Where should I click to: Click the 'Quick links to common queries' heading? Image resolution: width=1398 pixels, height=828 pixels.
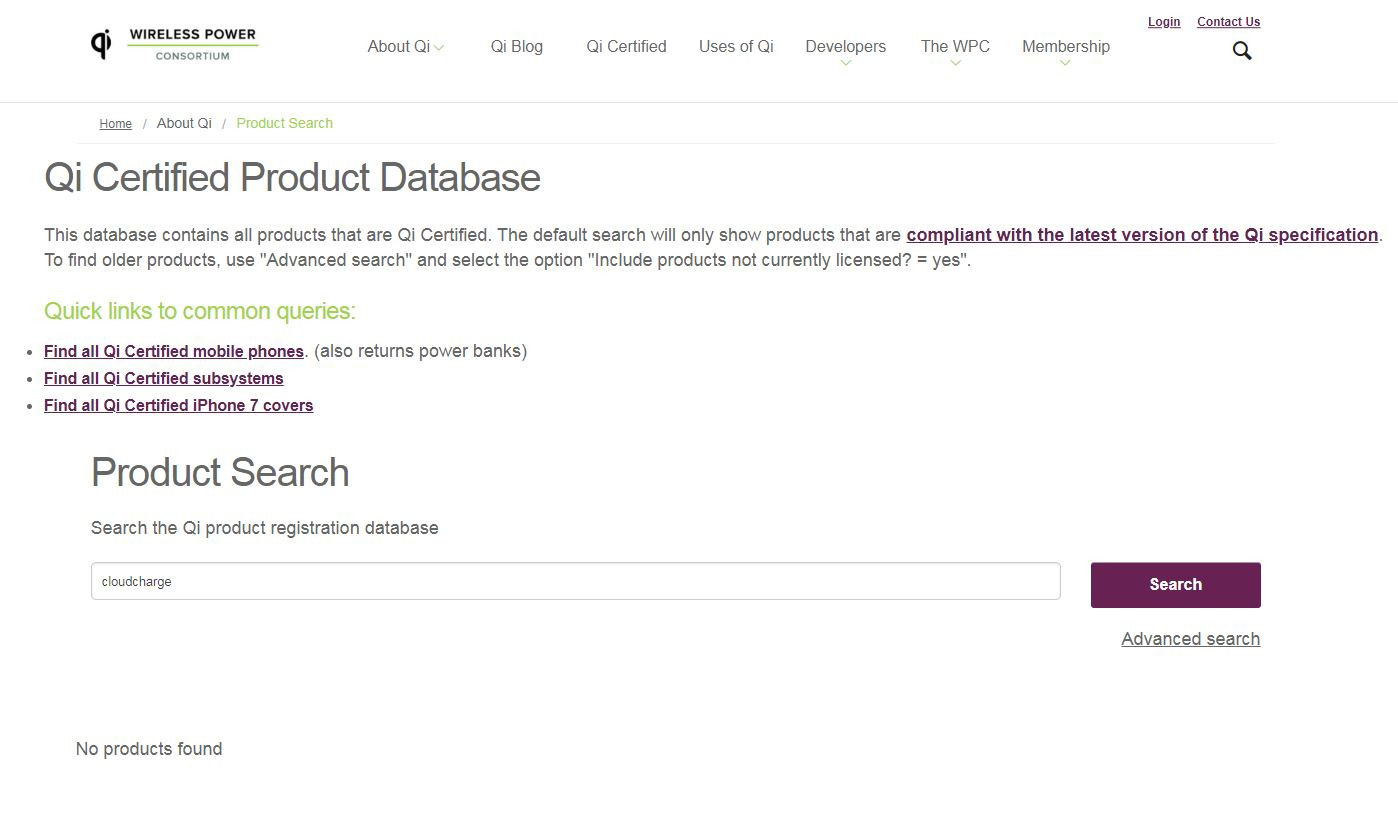point(200,311)
